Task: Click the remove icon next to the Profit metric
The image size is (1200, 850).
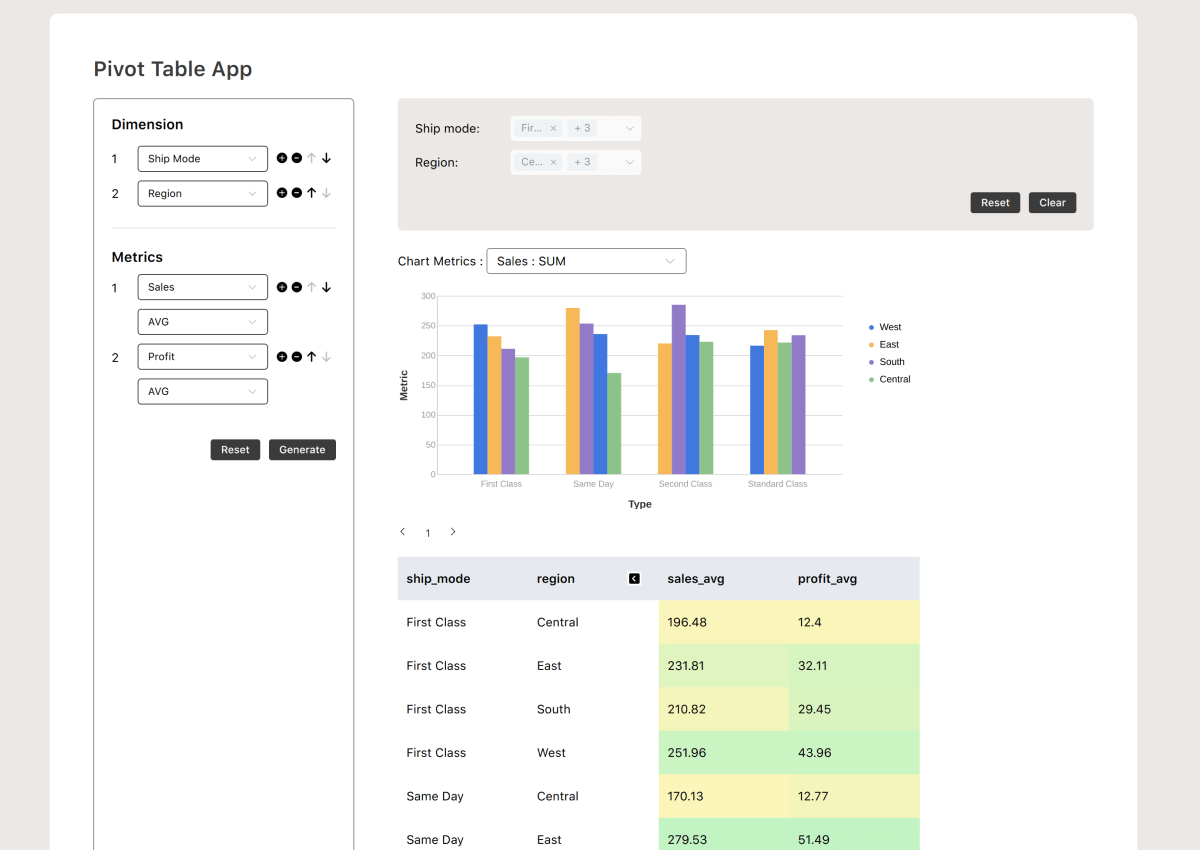Action: point(296,356)
